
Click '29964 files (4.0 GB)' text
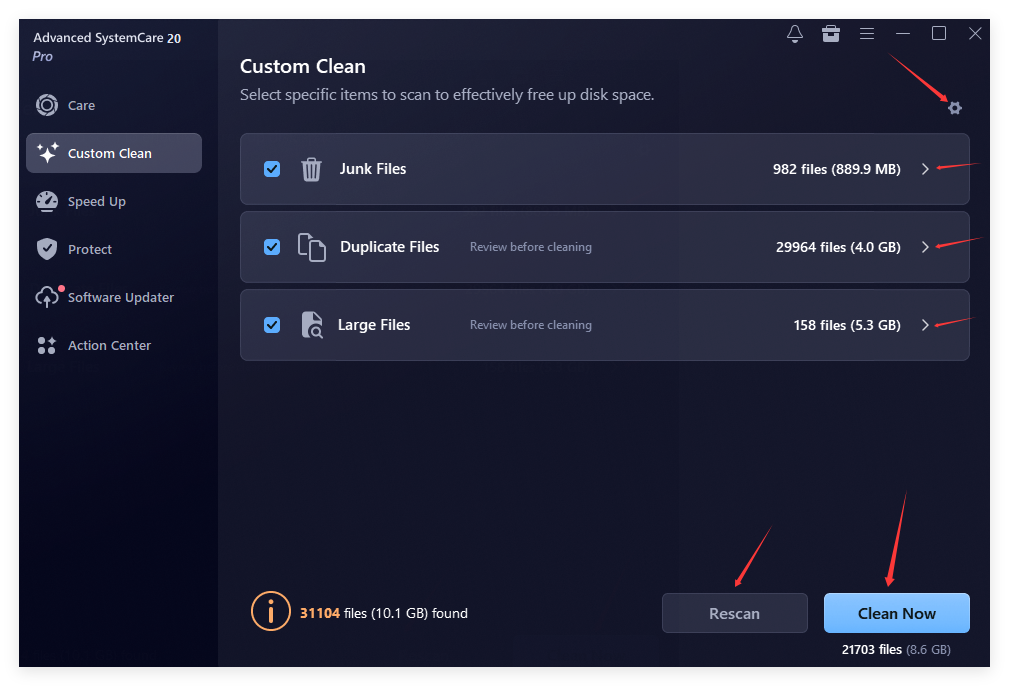(x=838, y=247)
